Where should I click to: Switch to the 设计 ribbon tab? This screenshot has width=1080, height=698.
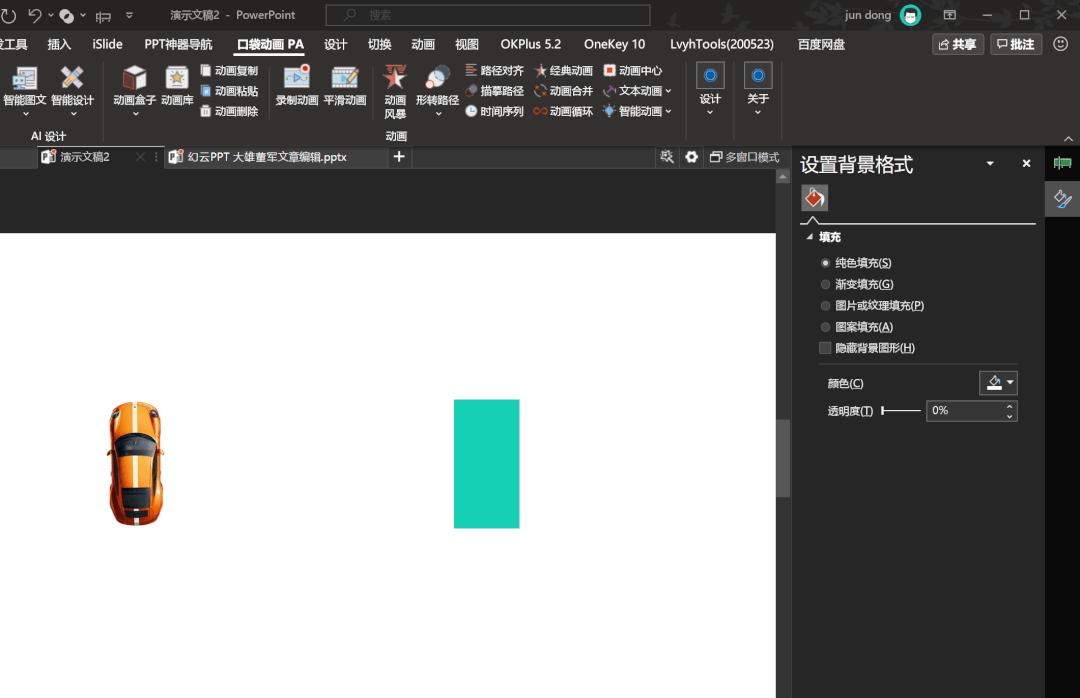pyautogui.click(x=335, y=44)
